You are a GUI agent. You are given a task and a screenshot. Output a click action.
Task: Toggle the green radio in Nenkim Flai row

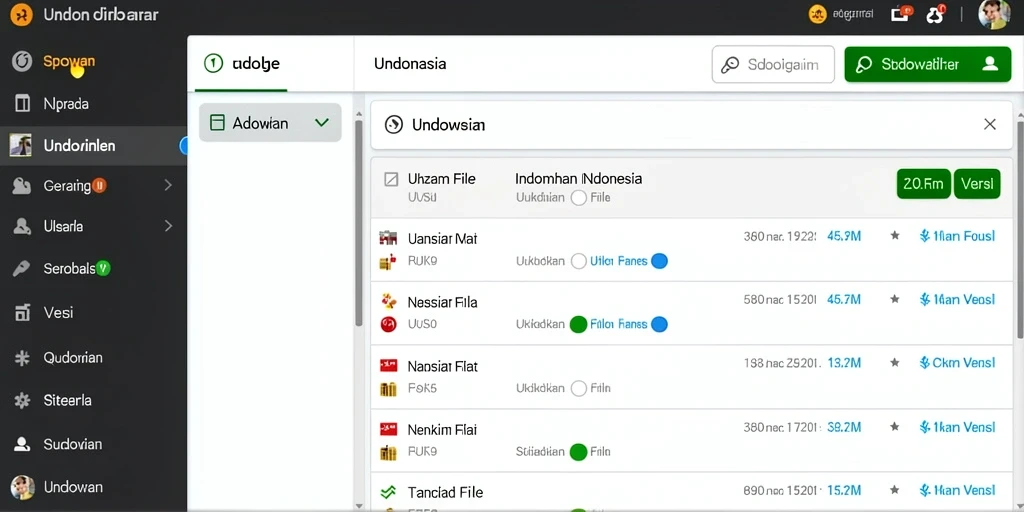click(x=579, y=451)
